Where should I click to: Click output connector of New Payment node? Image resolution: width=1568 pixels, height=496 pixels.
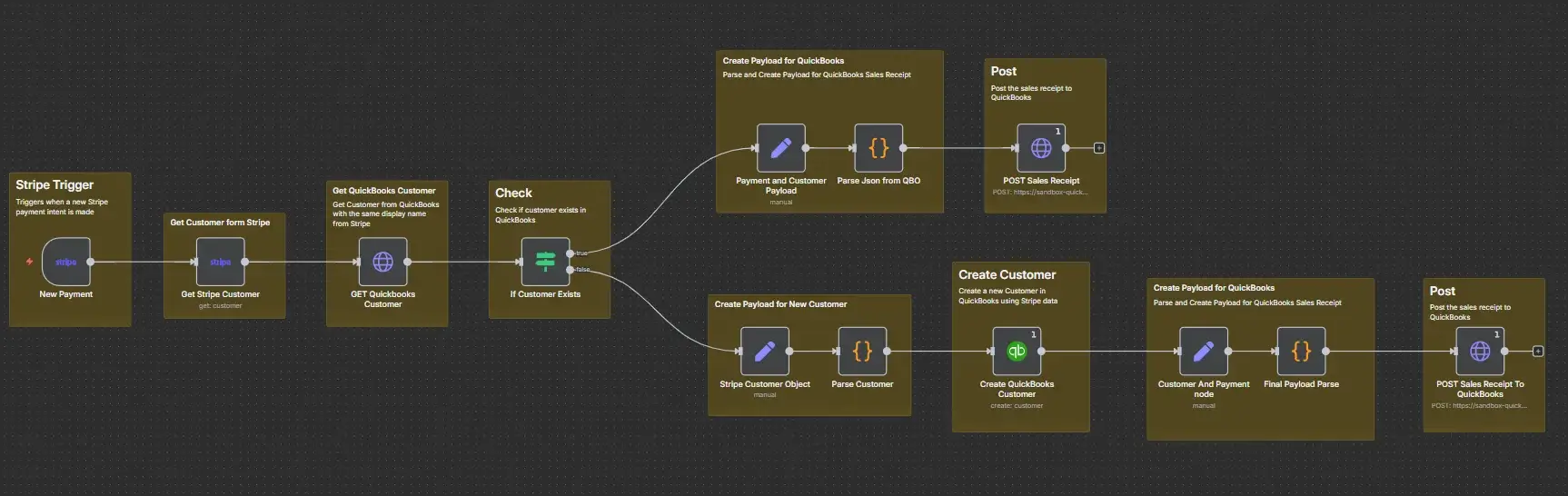pos(91,262)
